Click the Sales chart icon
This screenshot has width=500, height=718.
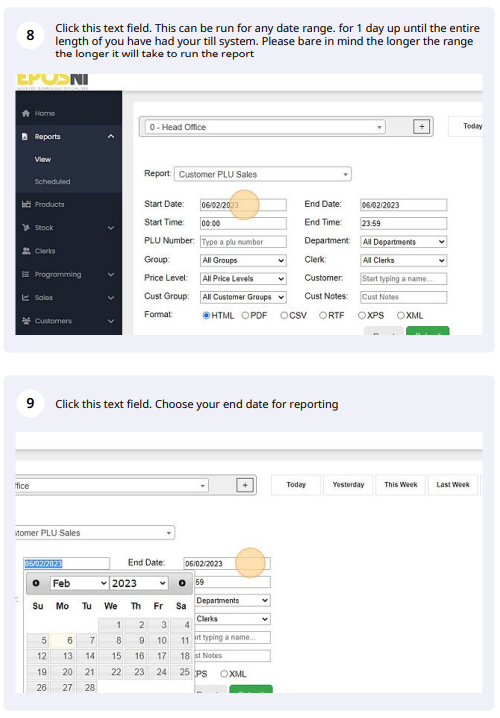click(26, 298)
